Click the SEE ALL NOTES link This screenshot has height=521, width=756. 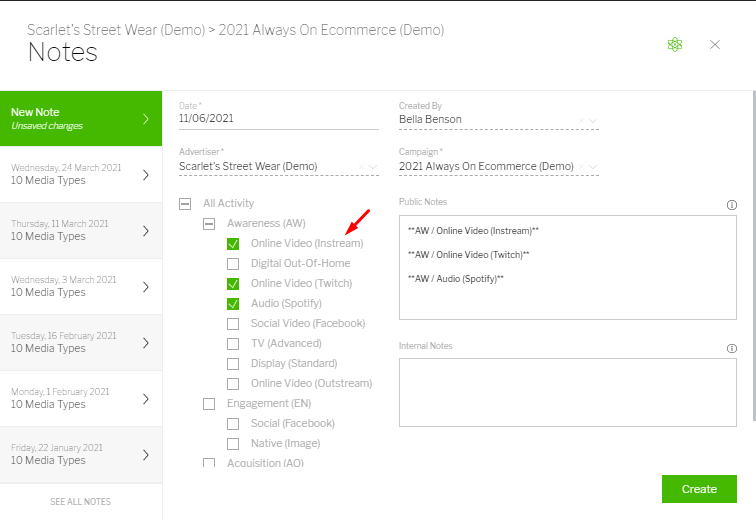pos(80,501)
